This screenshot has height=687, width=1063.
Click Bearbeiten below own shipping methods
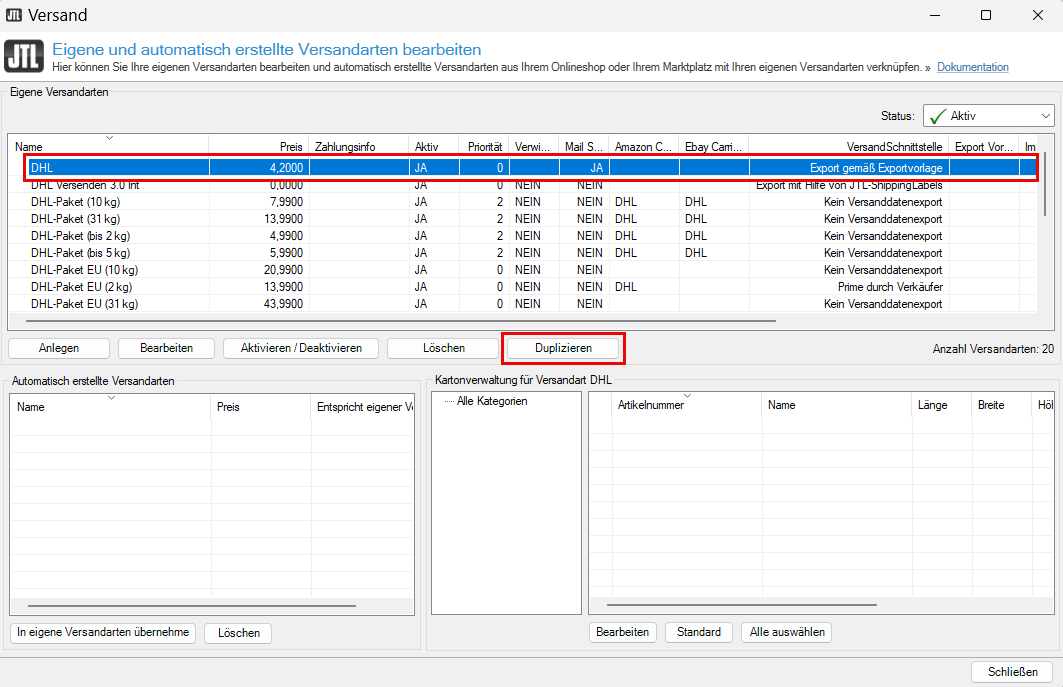coord(167,348)
